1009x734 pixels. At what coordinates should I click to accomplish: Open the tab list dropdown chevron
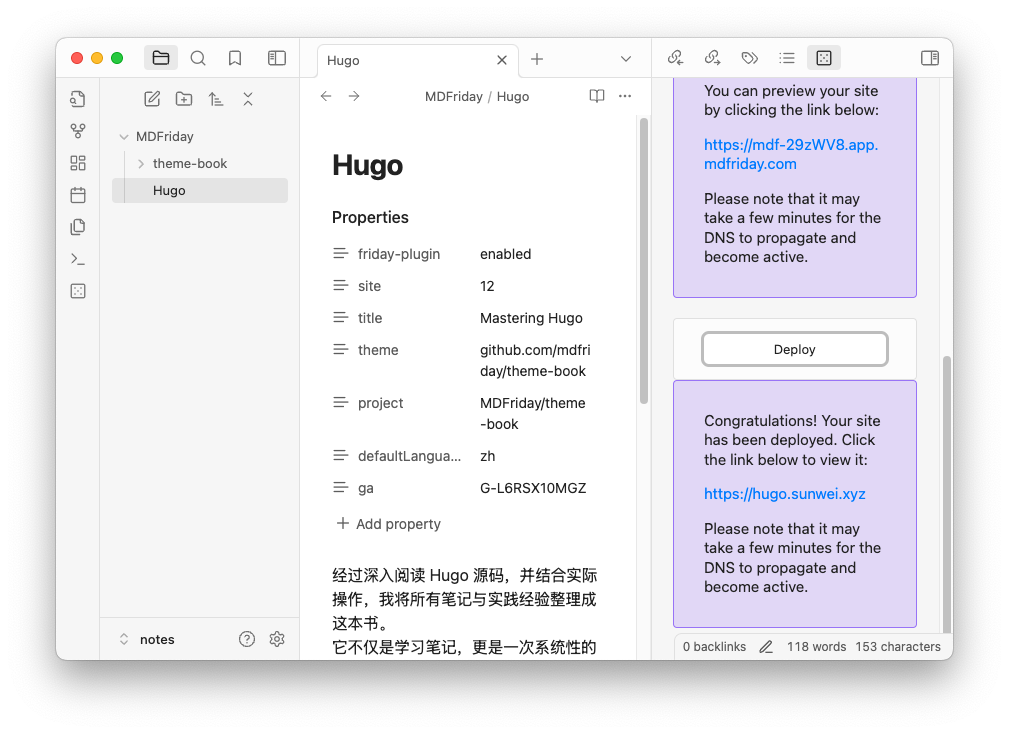pos(625,59)
